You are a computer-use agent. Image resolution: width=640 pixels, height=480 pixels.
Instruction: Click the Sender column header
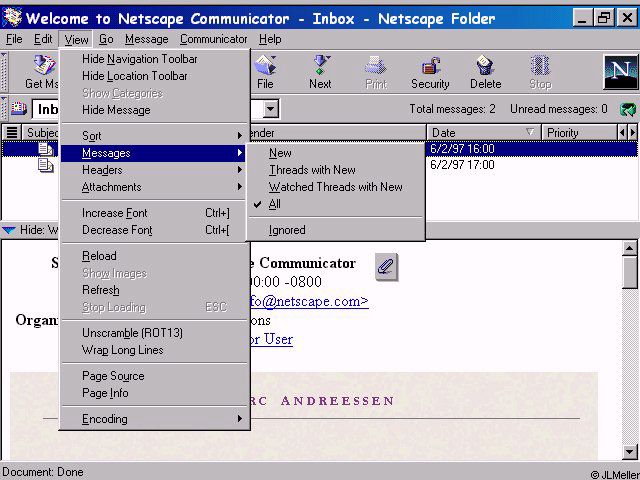click(x=337, y=133)
